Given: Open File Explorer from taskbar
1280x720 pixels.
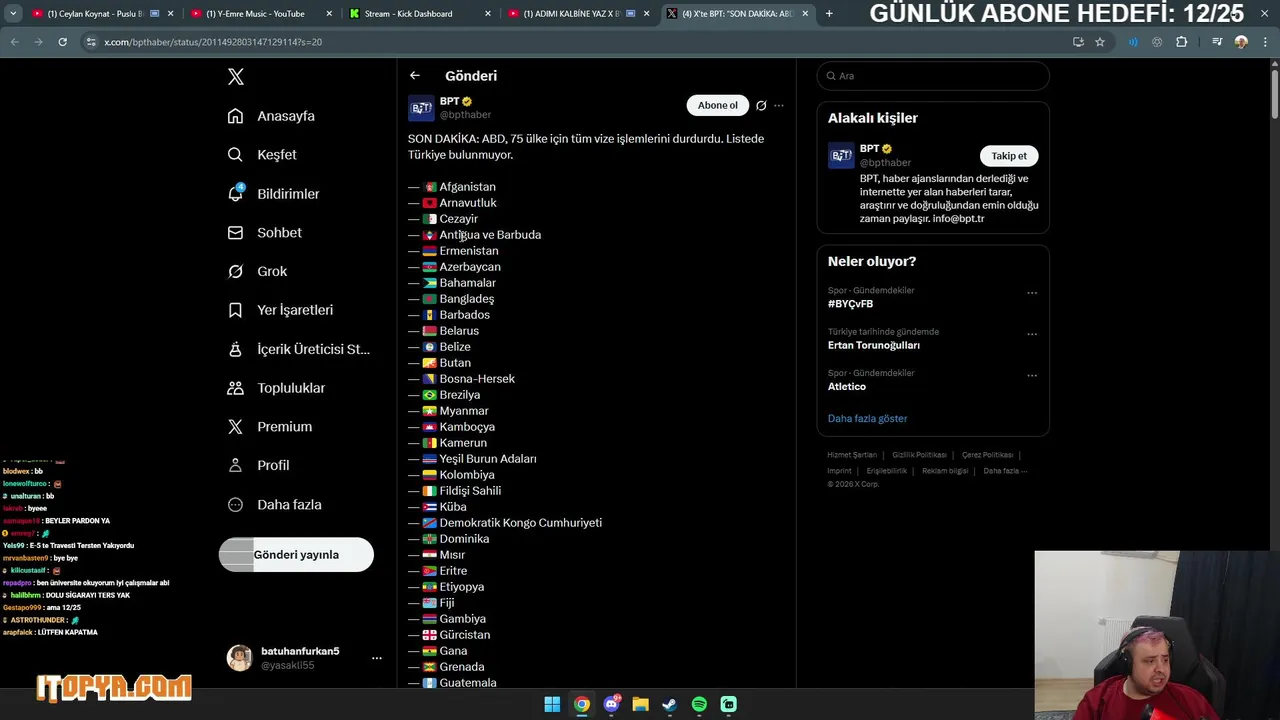Looking at the screenshot, I should [640, 704].
